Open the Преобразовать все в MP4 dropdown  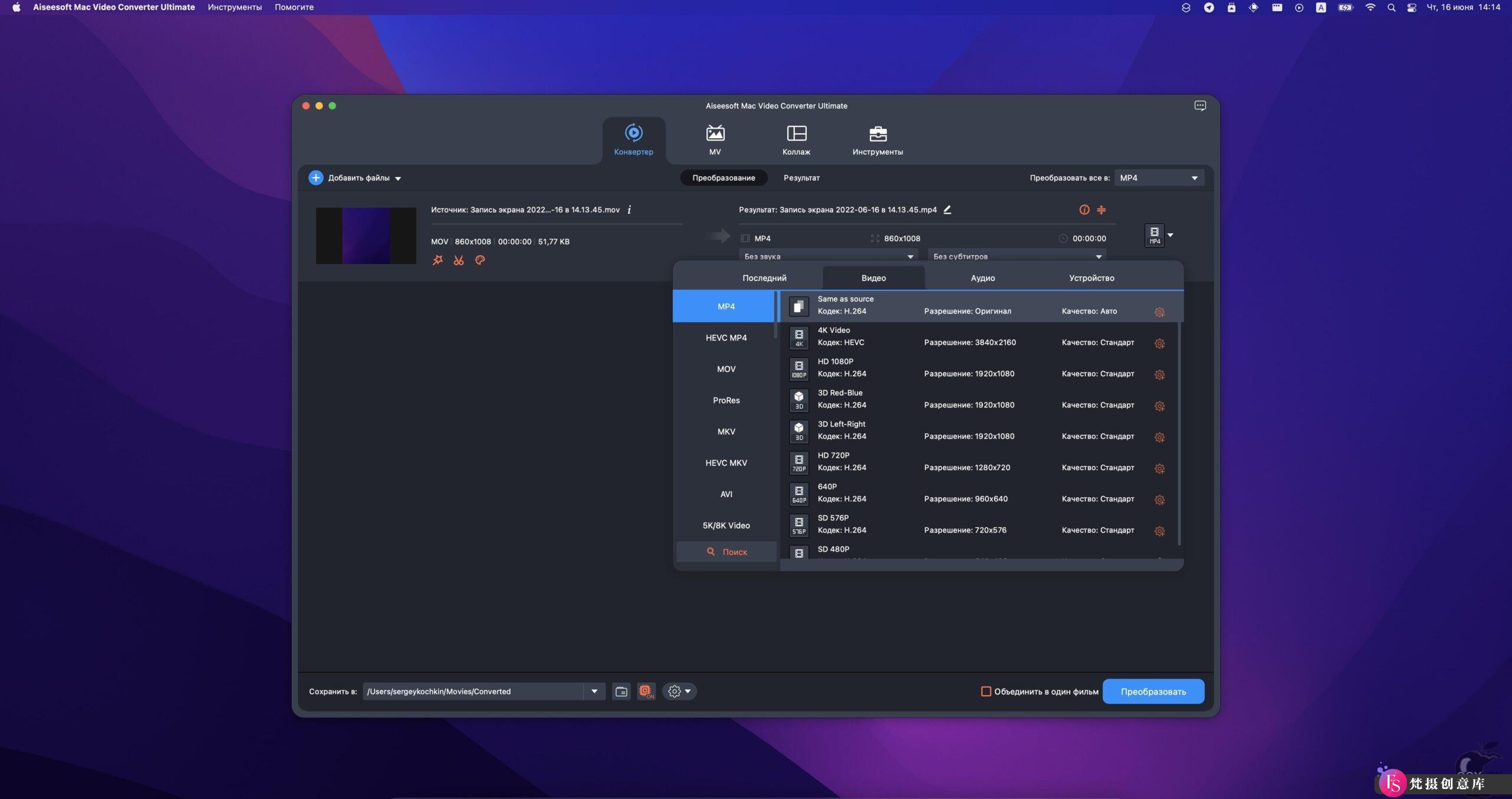[1159, 178]
